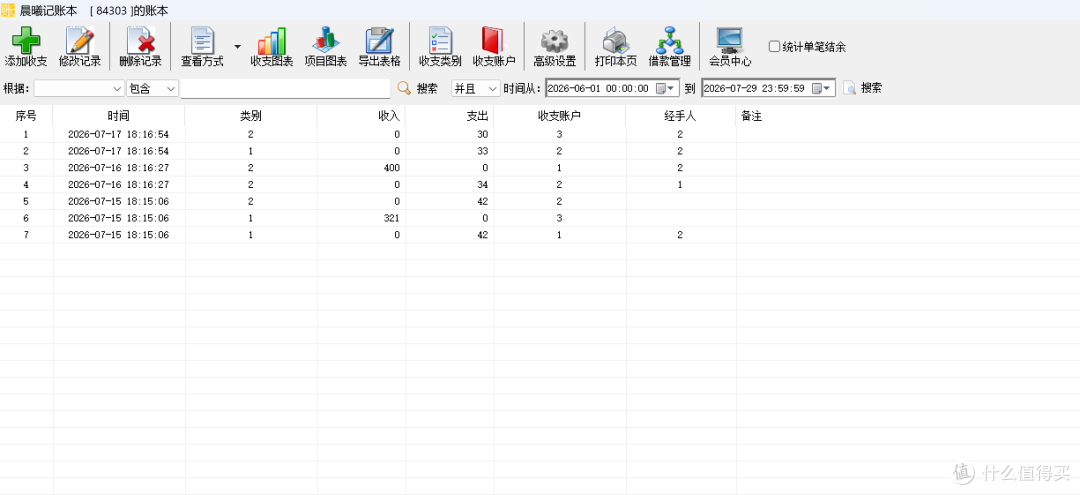Viewport: 1080px width, 495px height.
Task: Click the 删除记录 delete icon
Action: point(141,41)
